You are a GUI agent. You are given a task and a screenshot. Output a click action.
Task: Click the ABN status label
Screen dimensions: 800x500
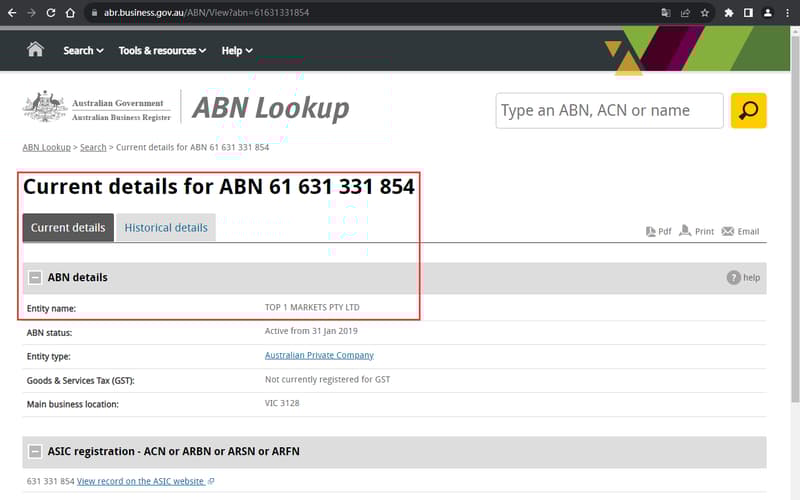[x=49, y=333]
